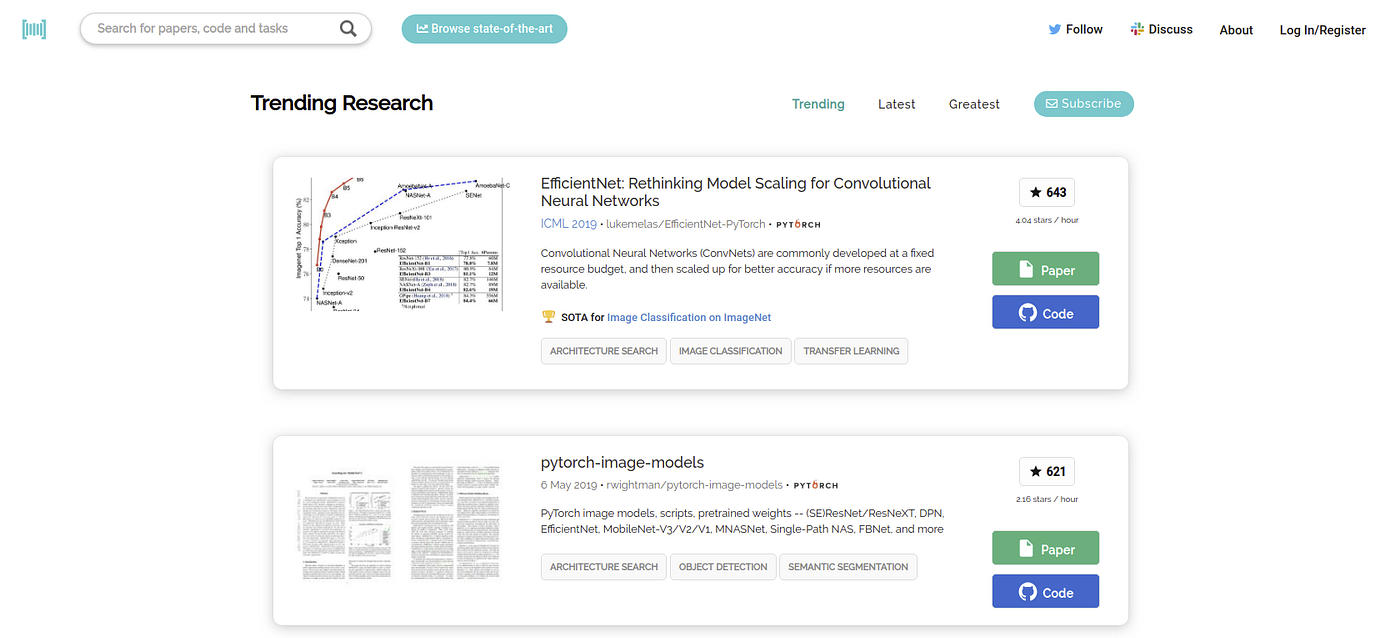Click the Twitter Follow link
The width and height of the screenshot is (1400, 638).
[x=1075, y=29]
